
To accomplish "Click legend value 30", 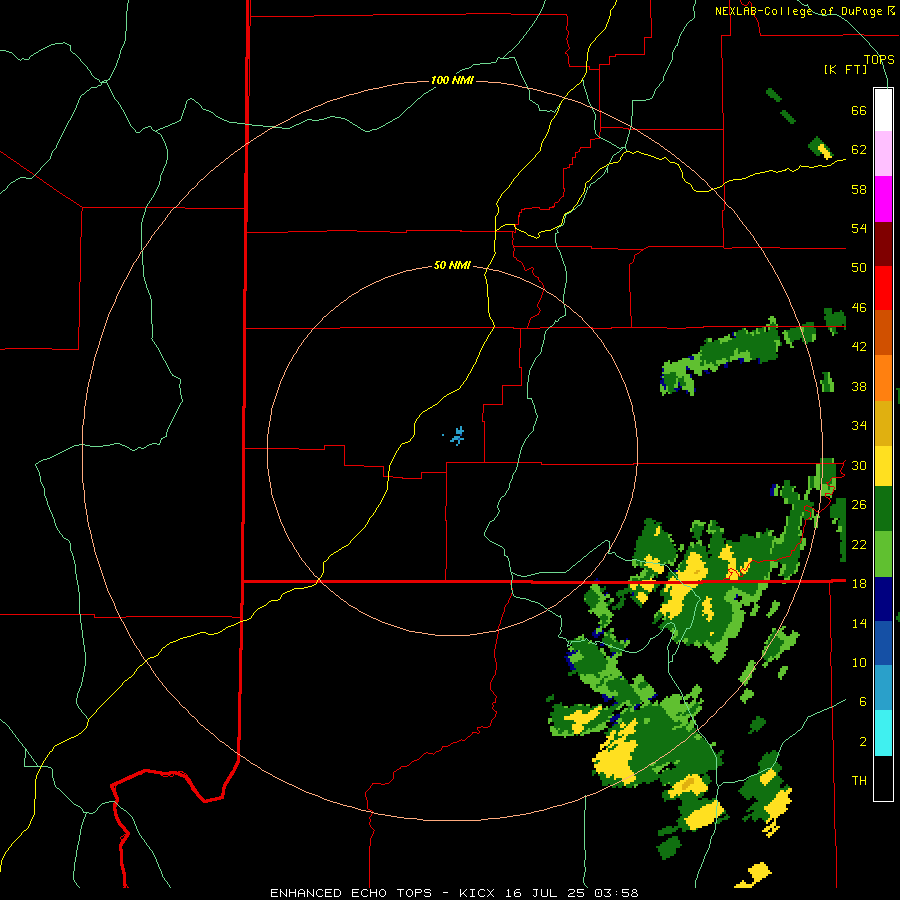I will [x=859, y=465].
